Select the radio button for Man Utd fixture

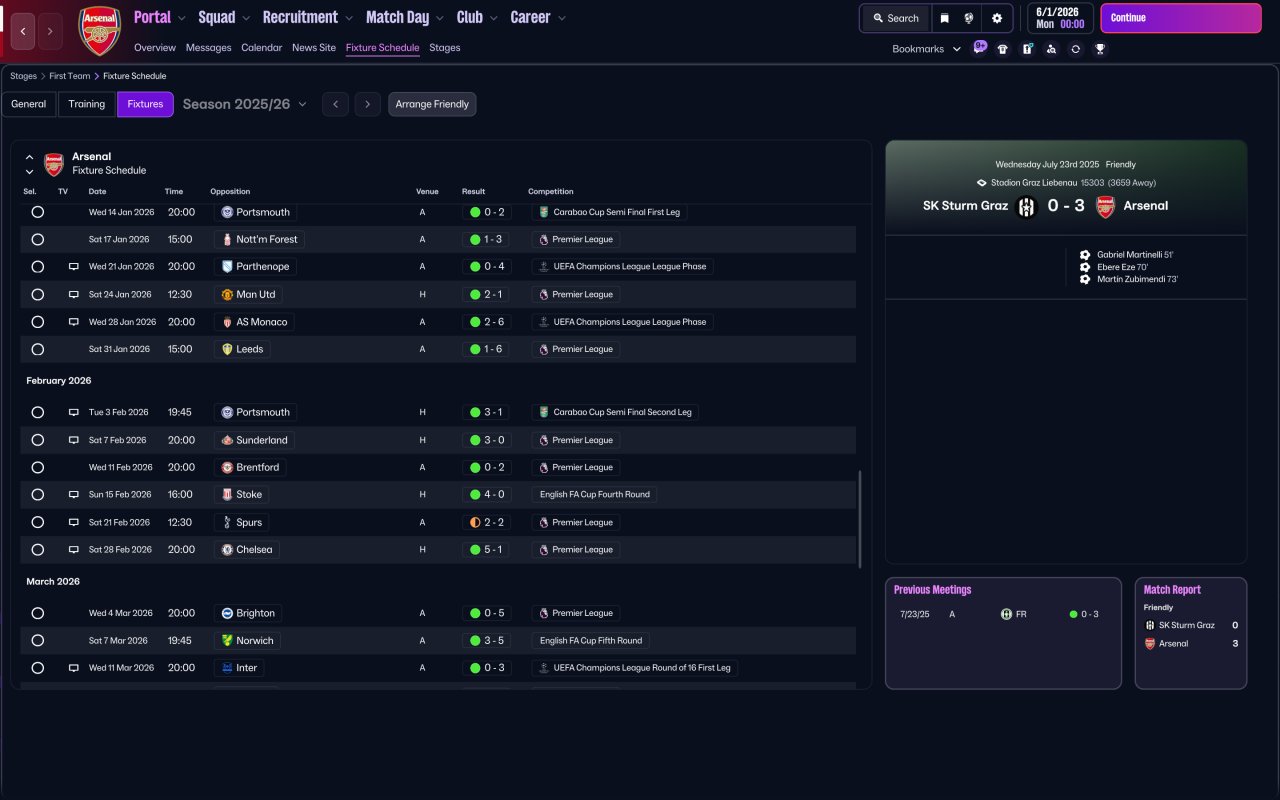(37, 295)
